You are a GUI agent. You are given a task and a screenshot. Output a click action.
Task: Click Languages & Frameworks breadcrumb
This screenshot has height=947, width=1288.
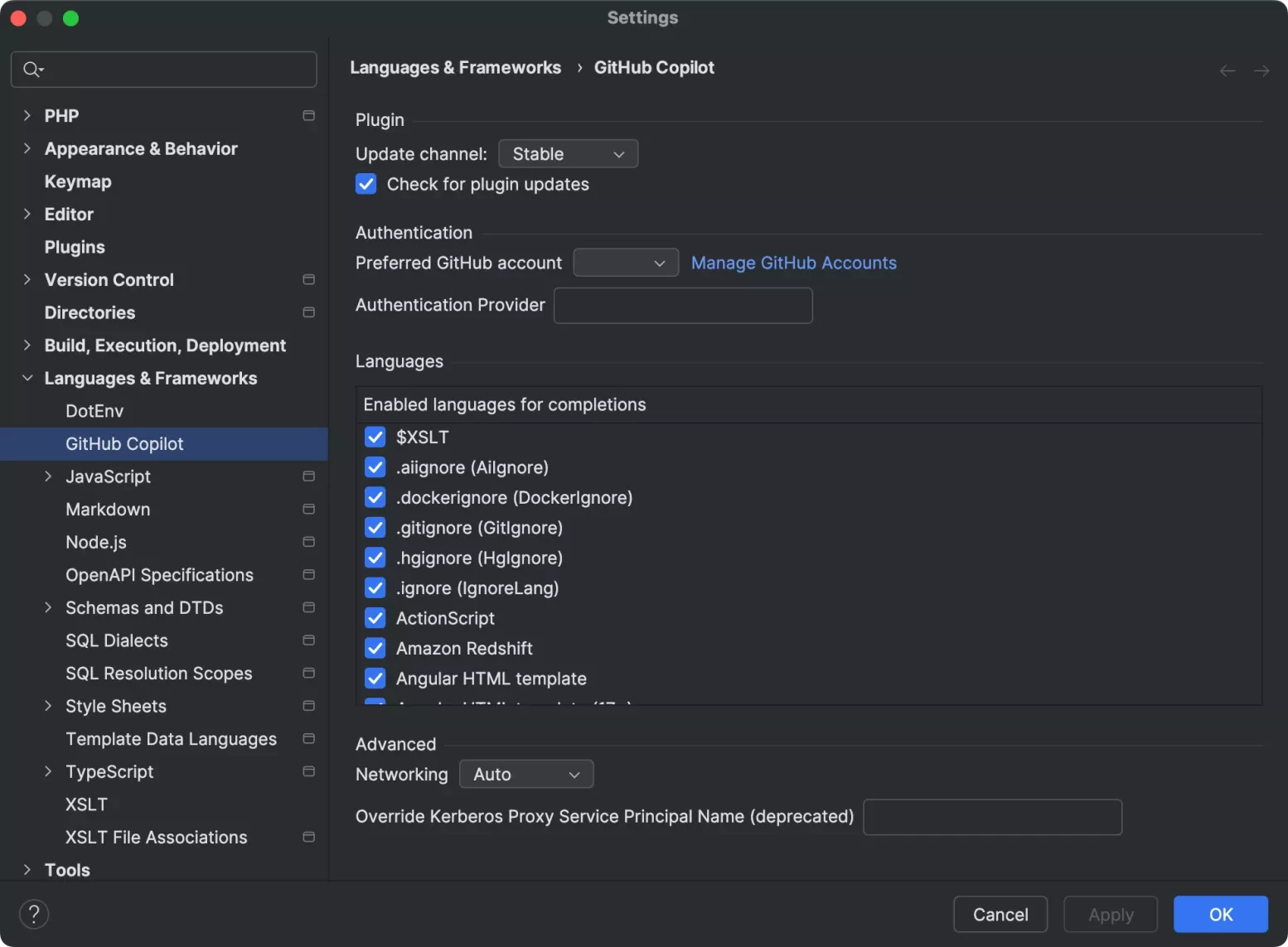[456, 68]
